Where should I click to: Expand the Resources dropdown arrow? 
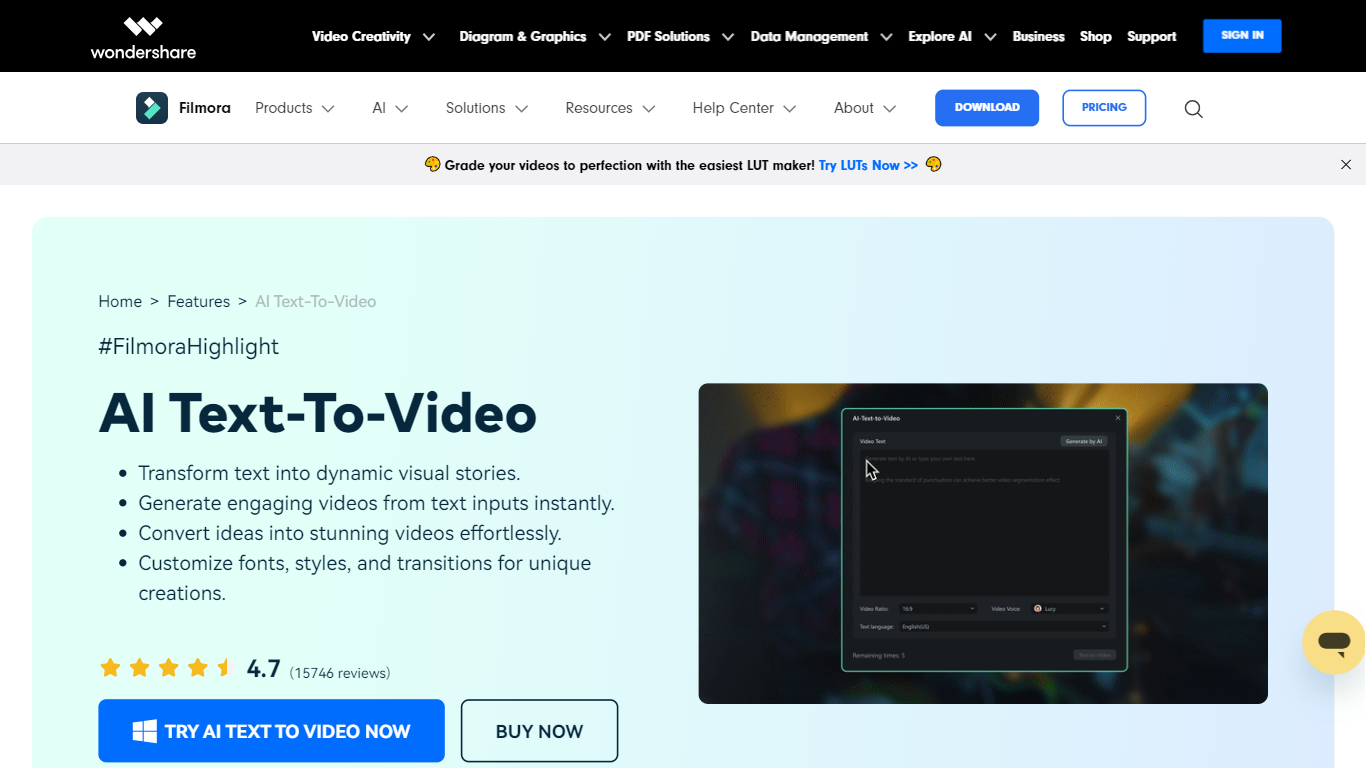click(649, 109)
